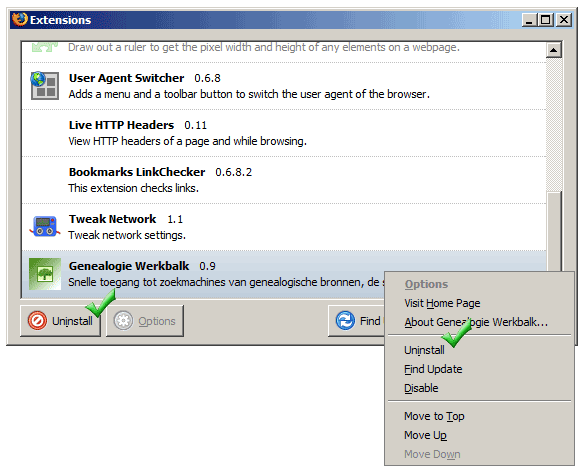Choose Visit Home Page from context menu
The width and height of the screenshot is (587, 475).
(442, 303)
